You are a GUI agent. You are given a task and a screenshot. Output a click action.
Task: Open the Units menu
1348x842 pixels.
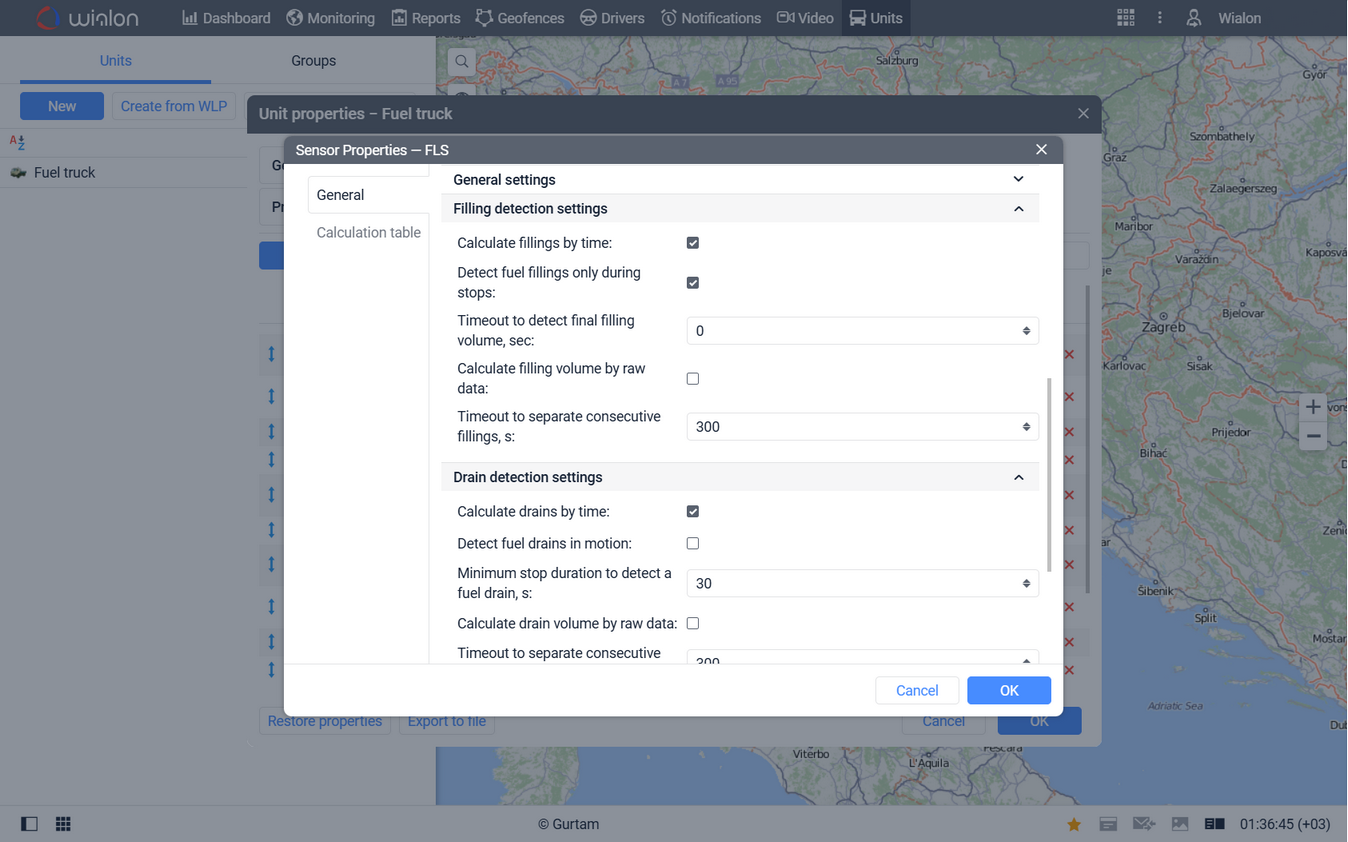tap(876, 18)
